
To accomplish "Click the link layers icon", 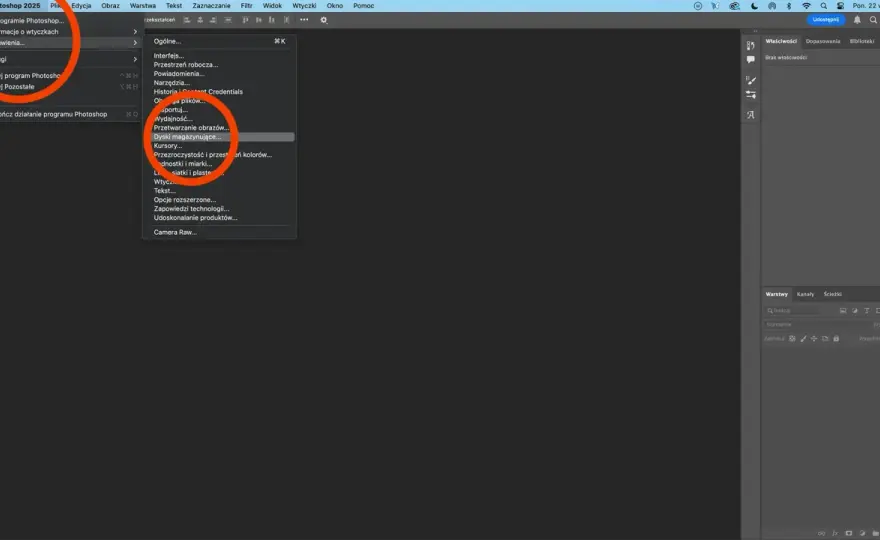I will pyautogui.click(x=822, y=533).
